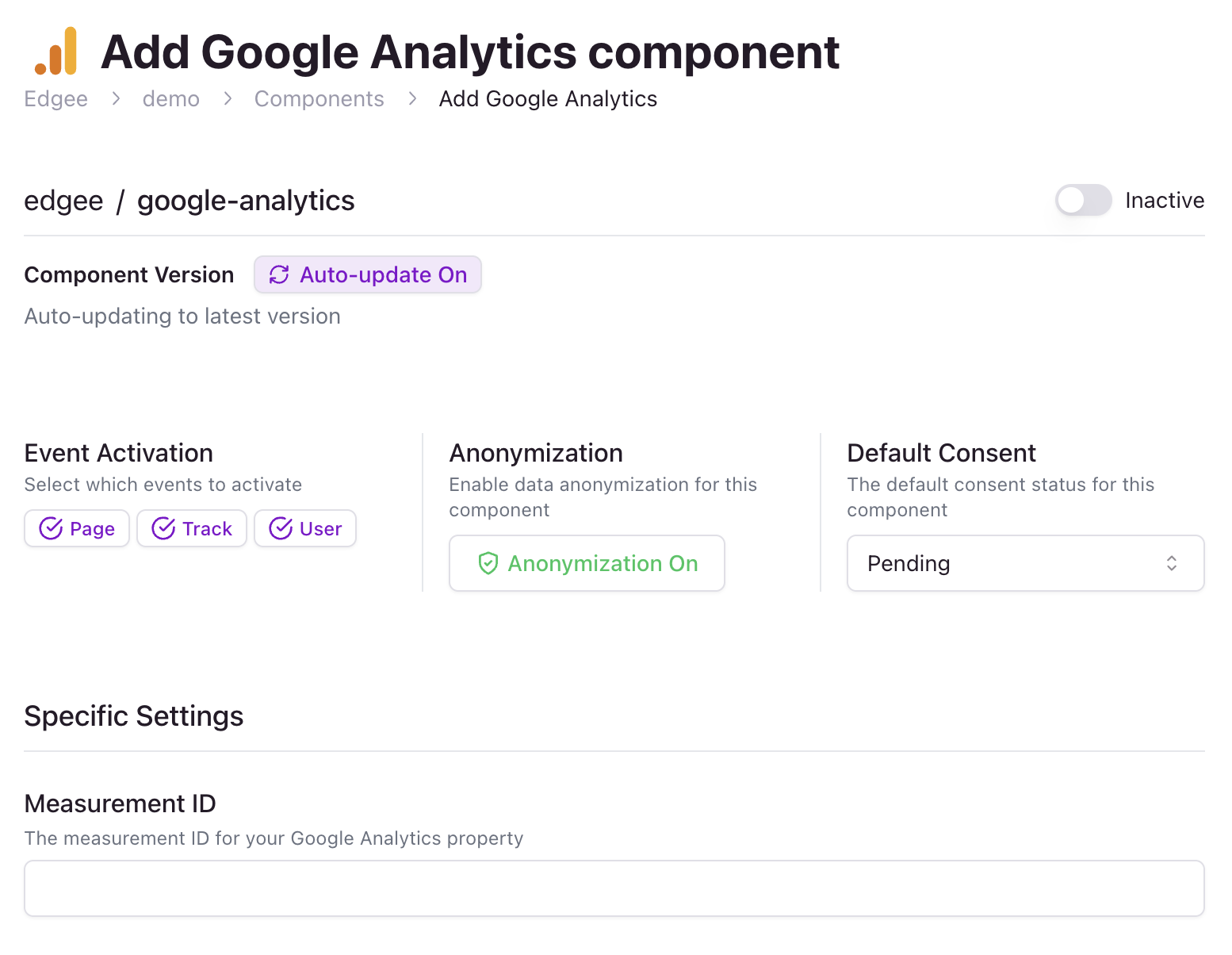Expand consent options via the Pending selector

[1025, 563]
